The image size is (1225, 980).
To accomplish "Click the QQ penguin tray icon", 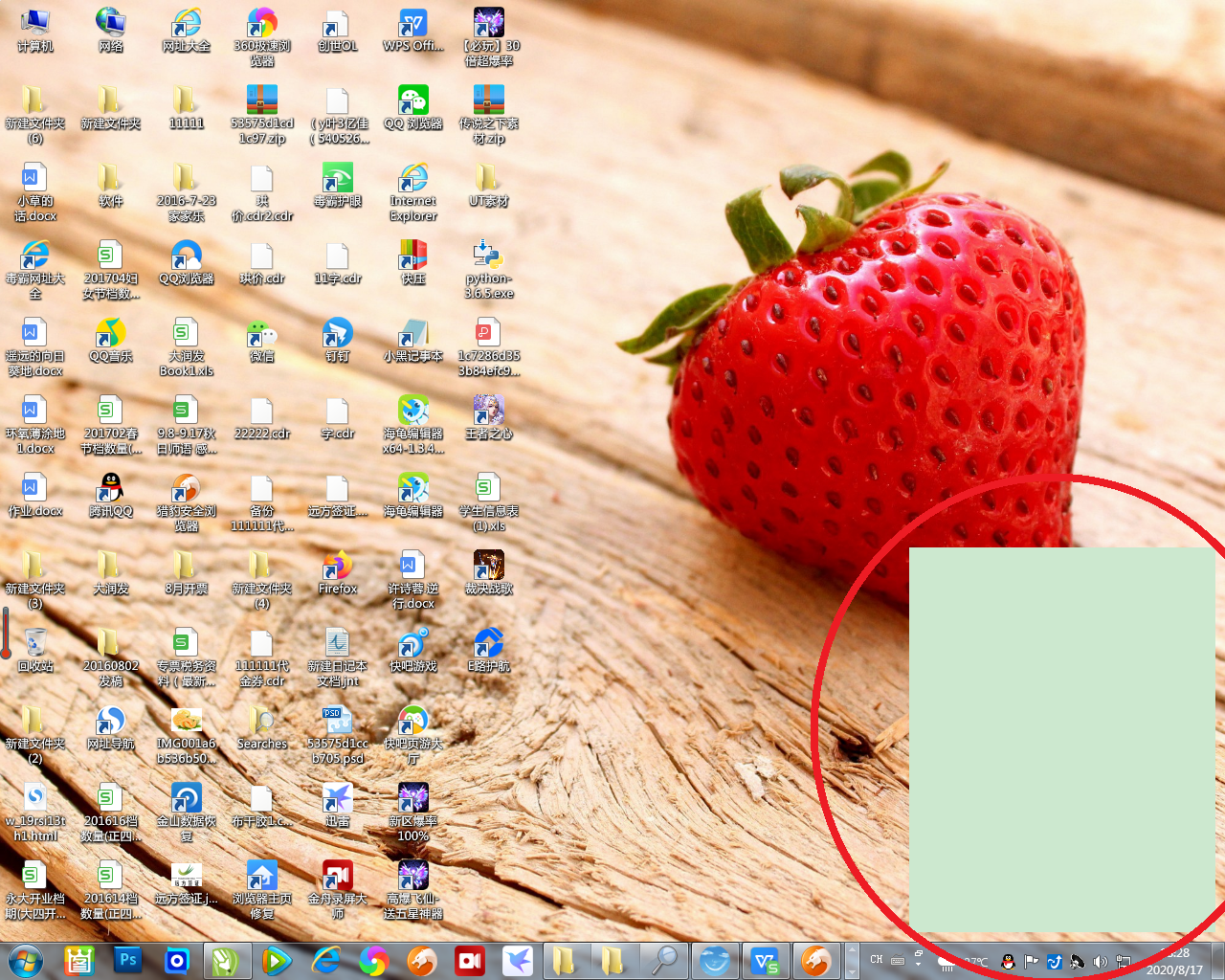I will coord(1008,962).
